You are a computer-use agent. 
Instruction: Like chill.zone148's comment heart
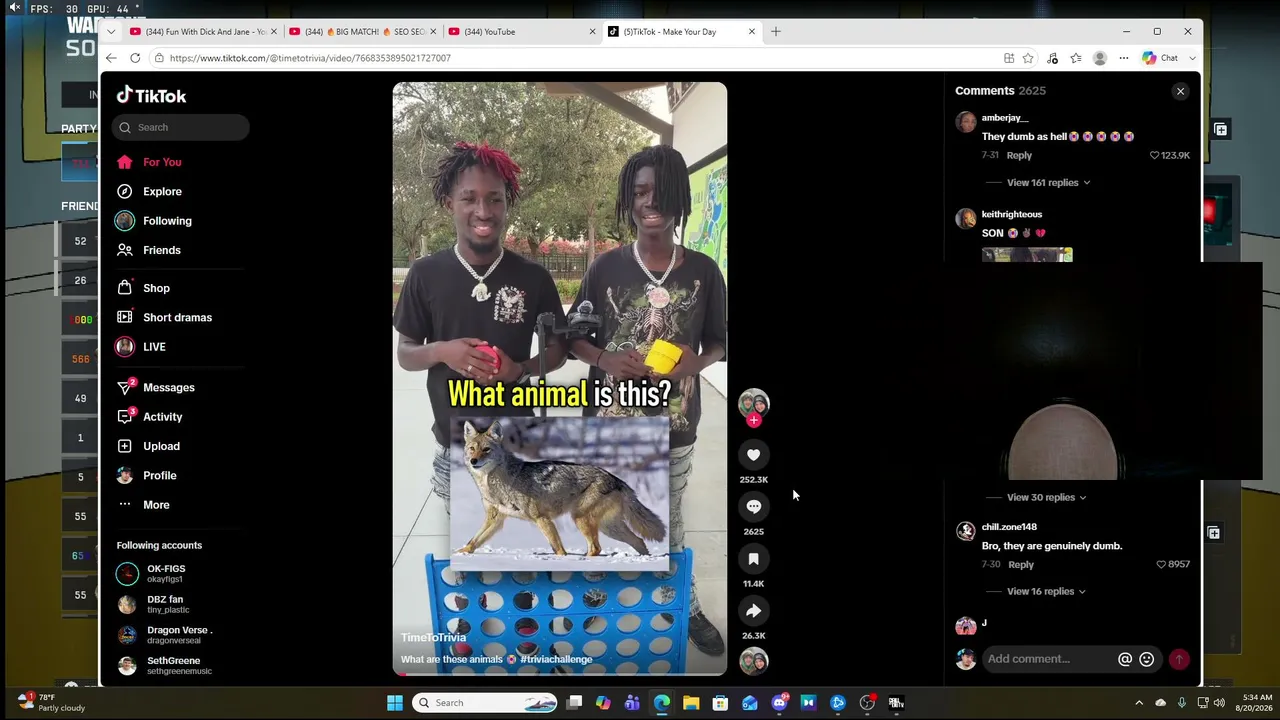click(1161, 565)
